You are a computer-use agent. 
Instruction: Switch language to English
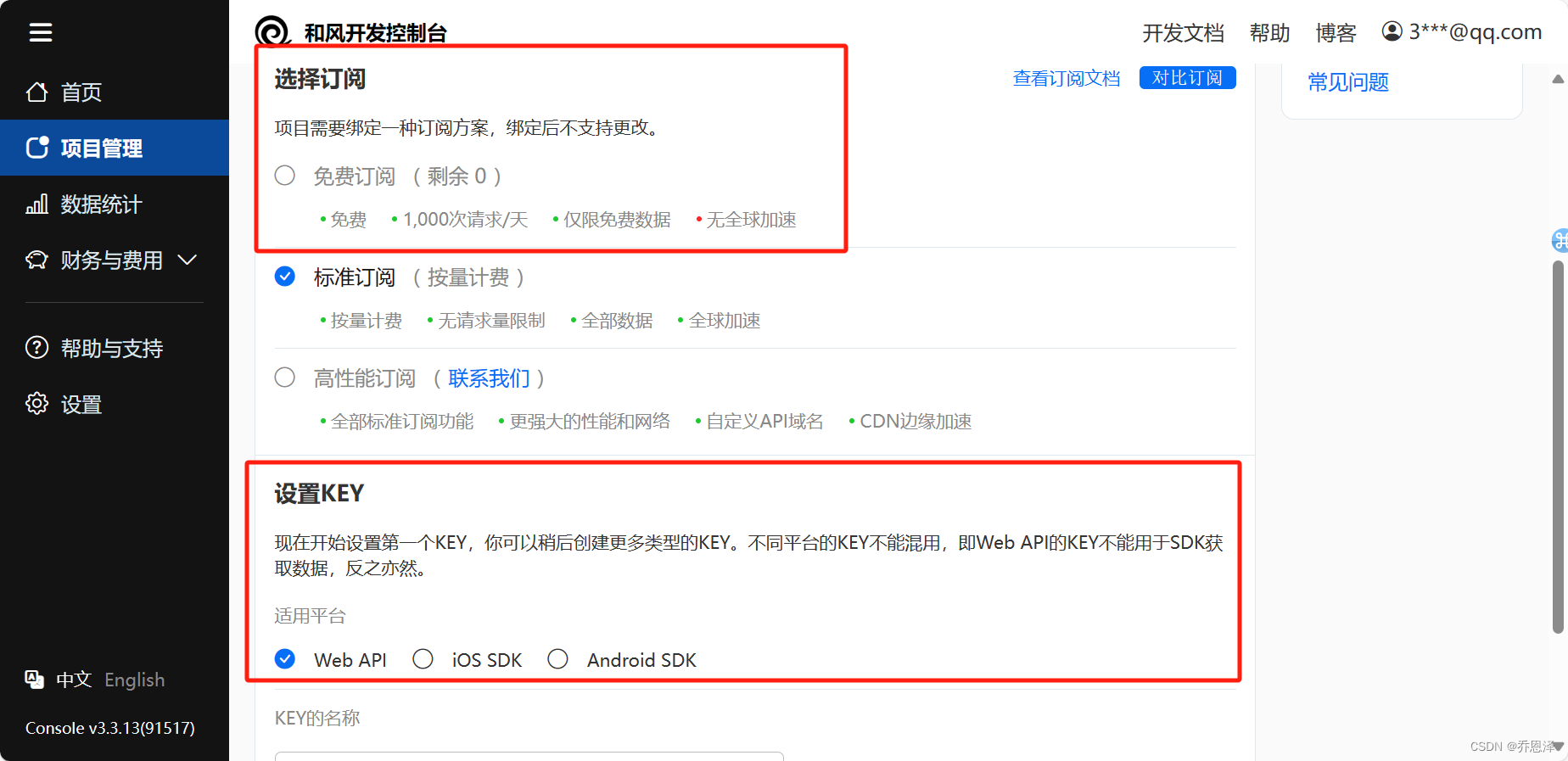[x=134, y=680]
